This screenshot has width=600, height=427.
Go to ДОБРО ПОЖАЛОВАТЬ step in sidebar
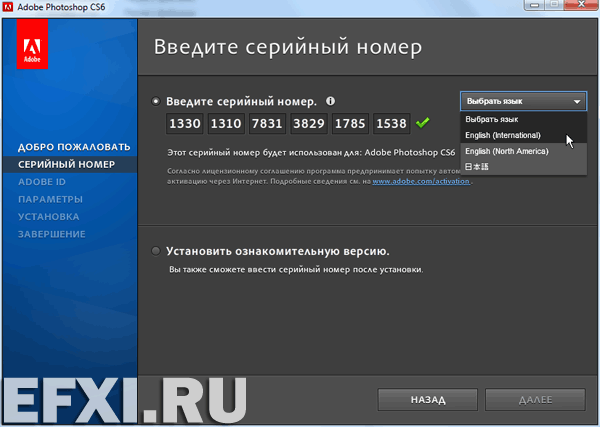74,147
